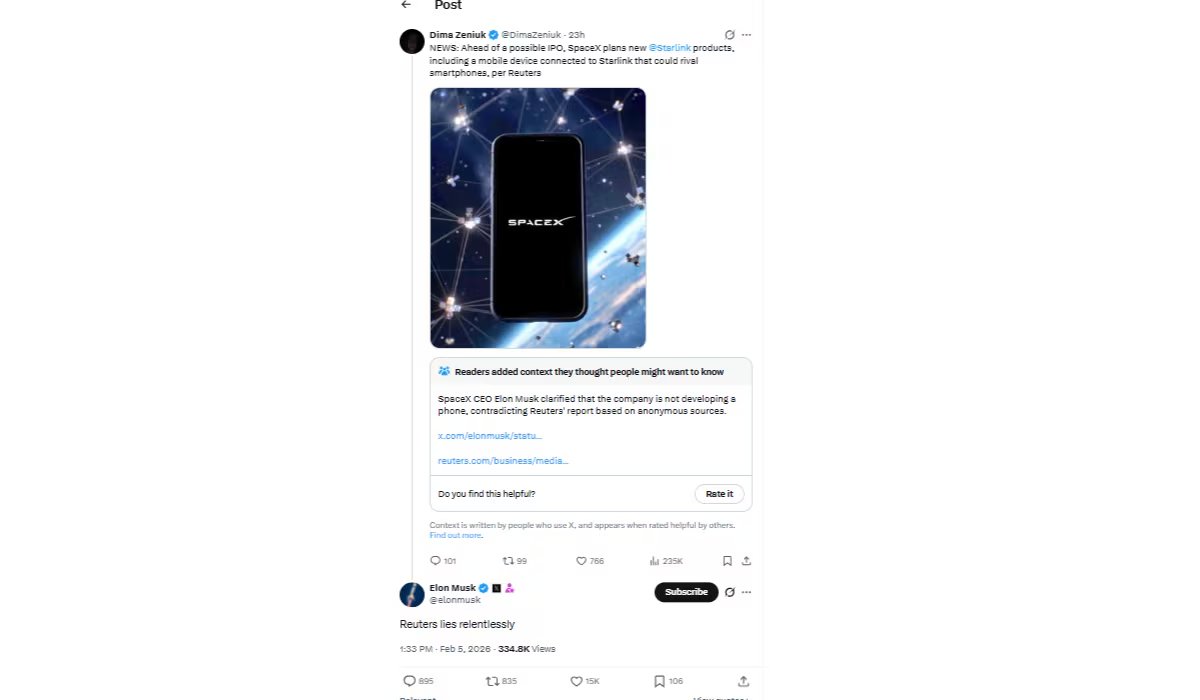The image size is (1200, 700).
Task: Open Grok analysis of Elon Musk's reply
Action: 728,592
